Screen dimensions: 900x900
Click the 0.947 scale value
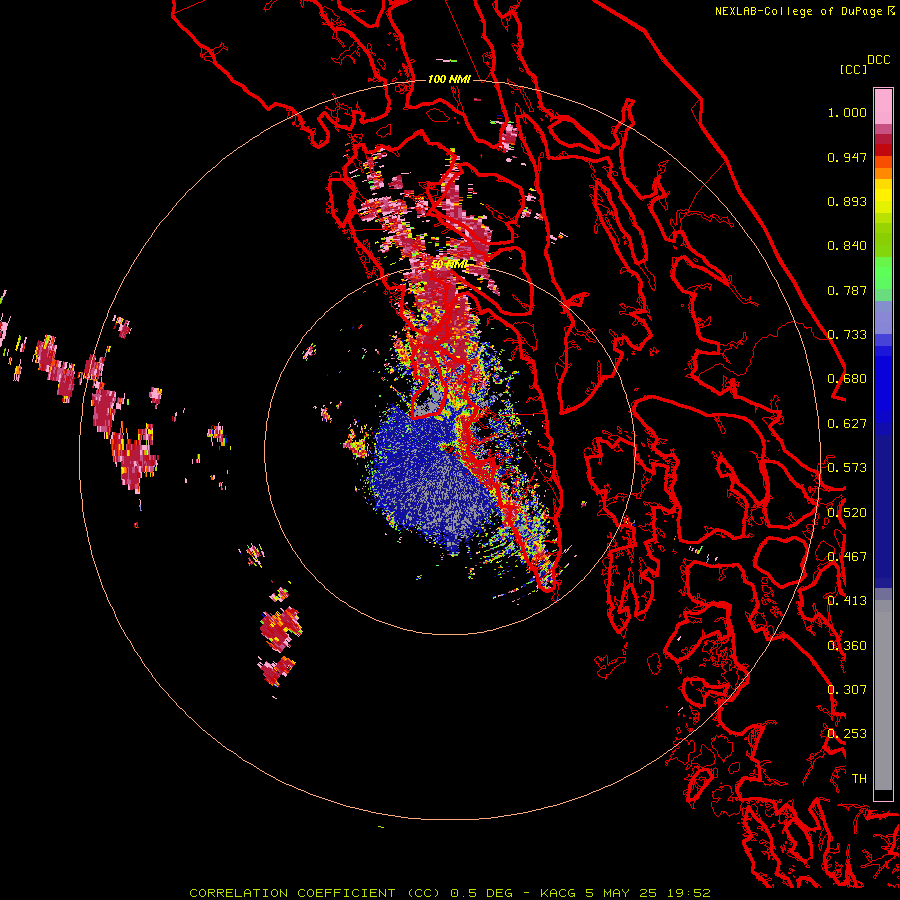click(x=847, y=157)
